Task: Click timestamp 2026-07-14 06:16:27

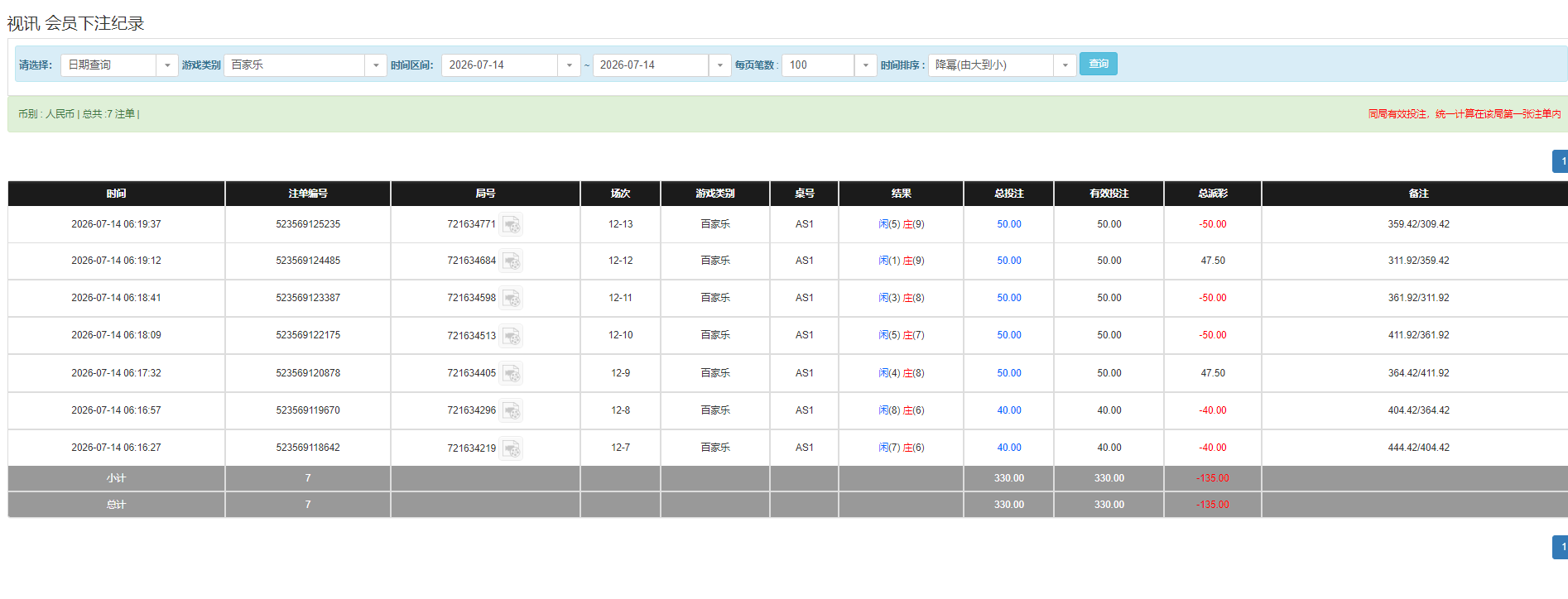Action: [116, 448]
